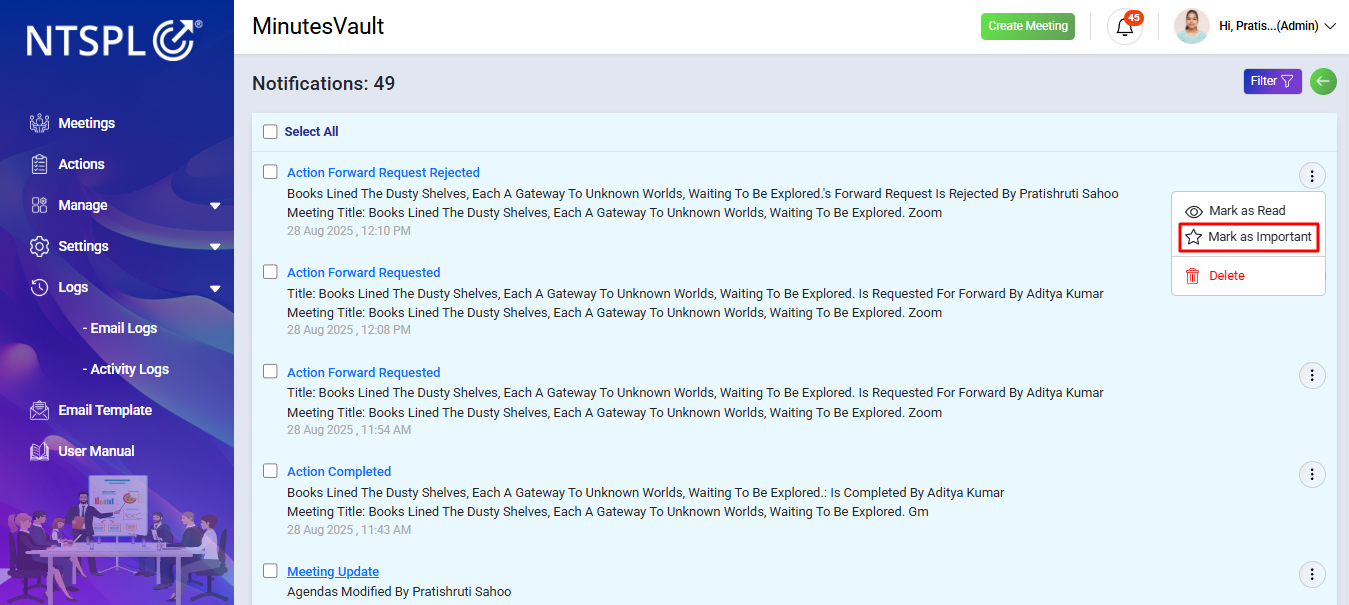Open the 11:54 AM Action Forward Requested link
Viewport: 1349px width, 605px height.
[x=364, y=372]
